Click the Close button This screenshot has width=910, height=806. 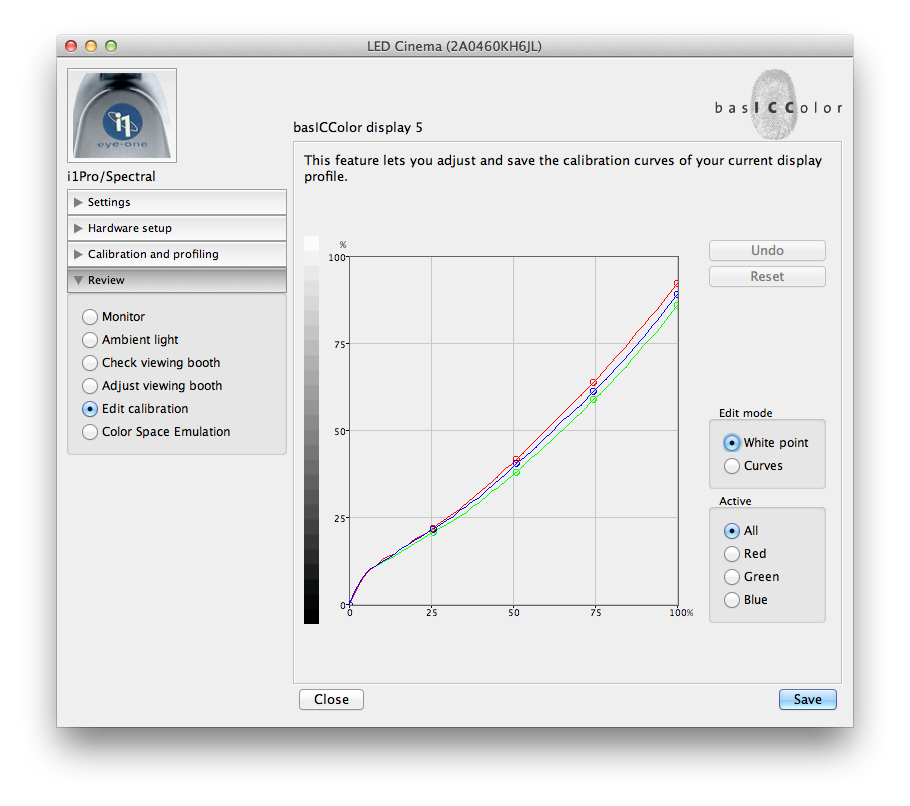point(331,699)
